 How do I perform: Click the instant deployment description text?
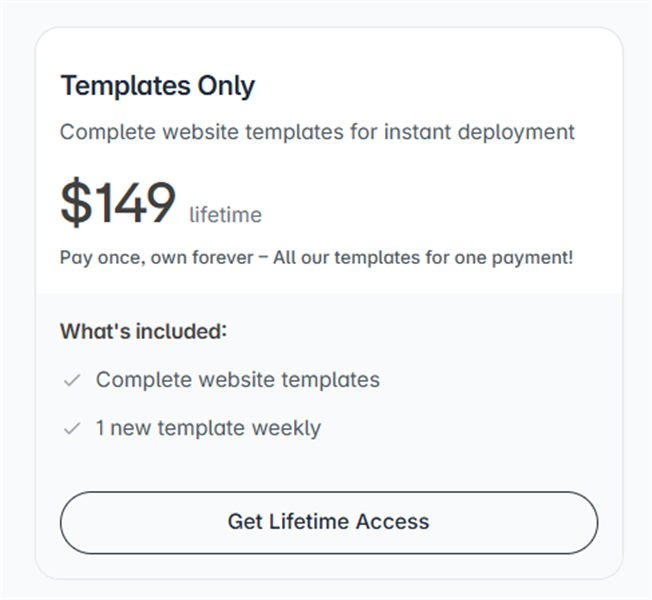[317, 133]
